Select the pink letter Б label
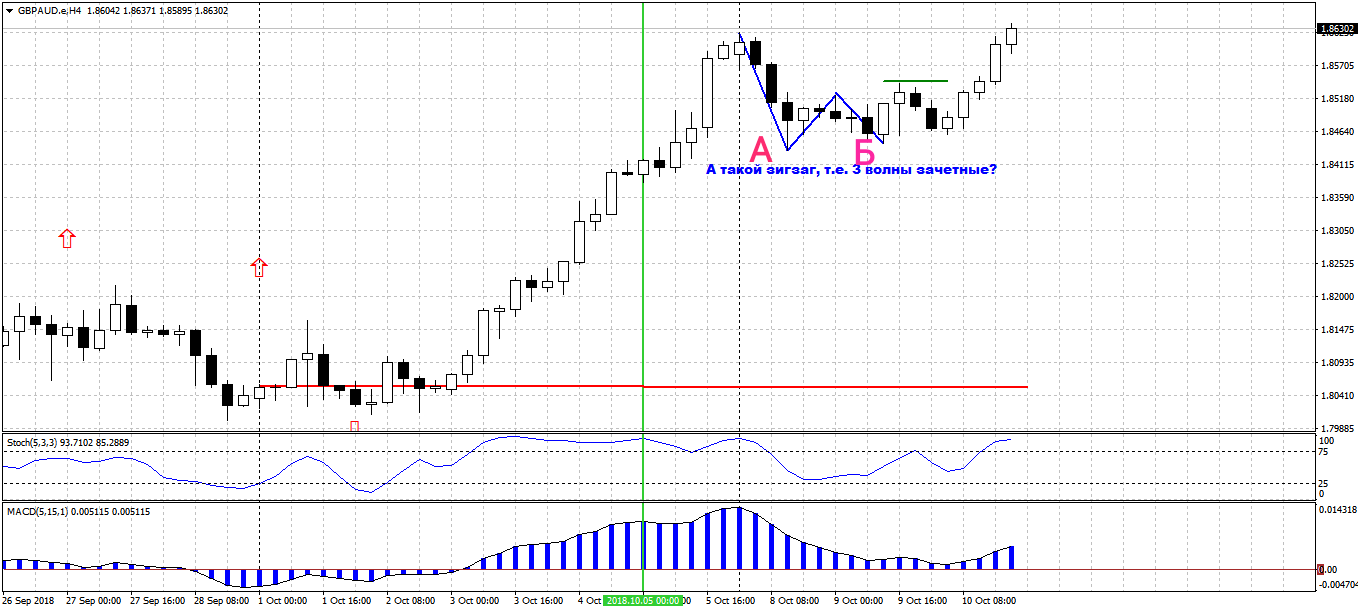This screenshot has width=1358, height=612. pos(864,152)
